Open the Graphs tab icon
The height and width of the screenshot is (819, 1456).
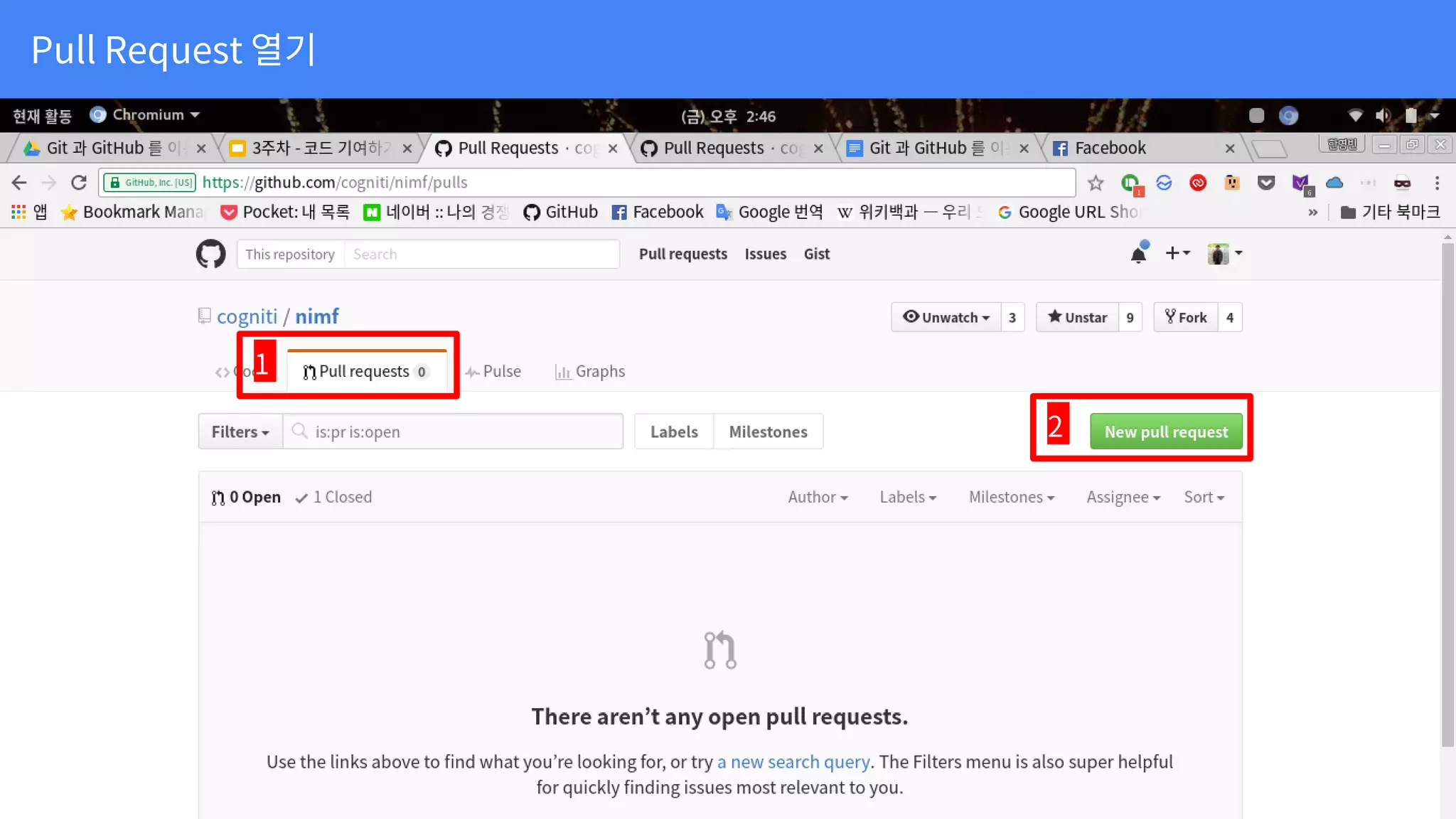click(x=563, y=372)
